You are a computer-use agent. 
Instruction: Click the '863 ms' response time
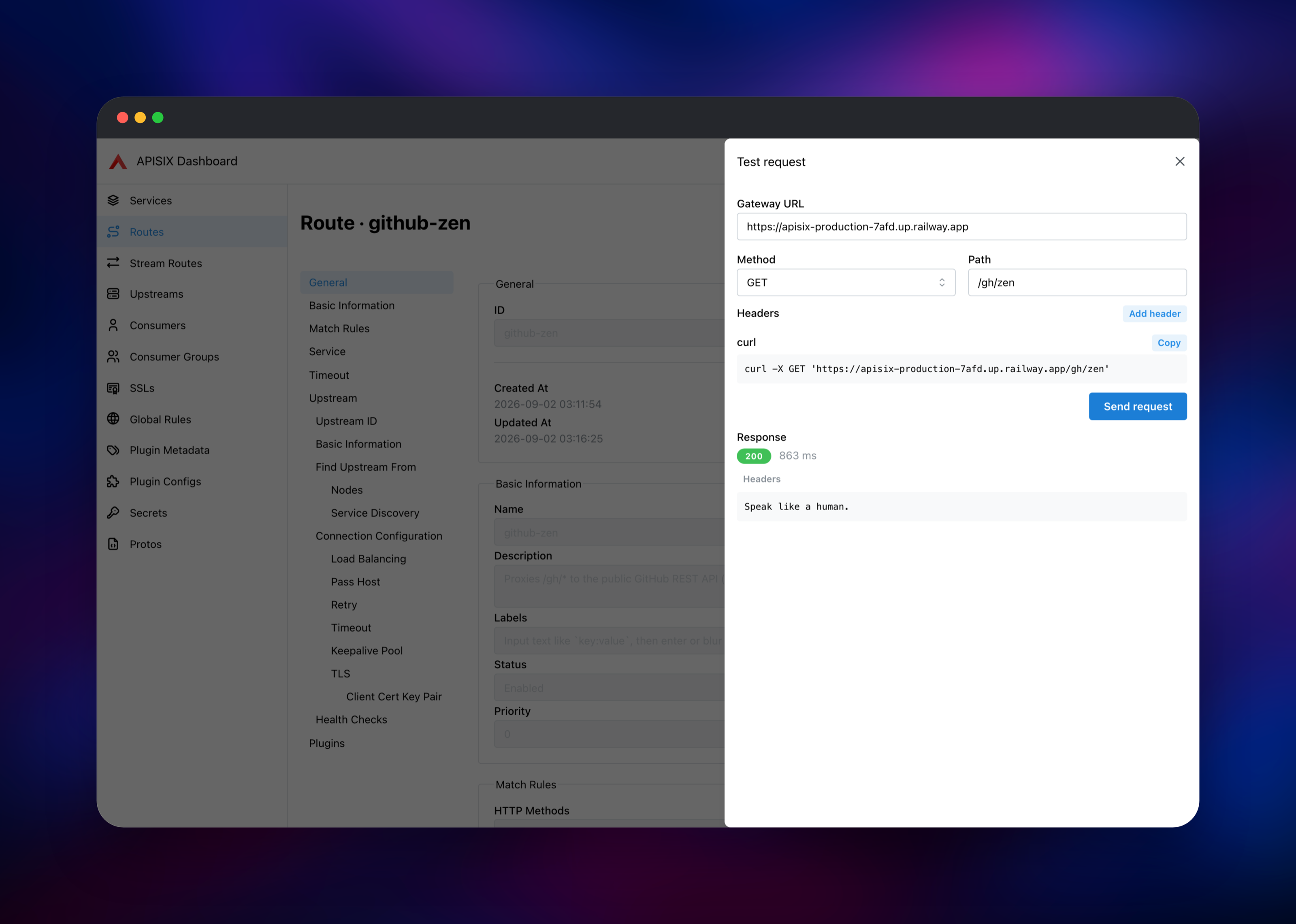click(x=797, y=456)
